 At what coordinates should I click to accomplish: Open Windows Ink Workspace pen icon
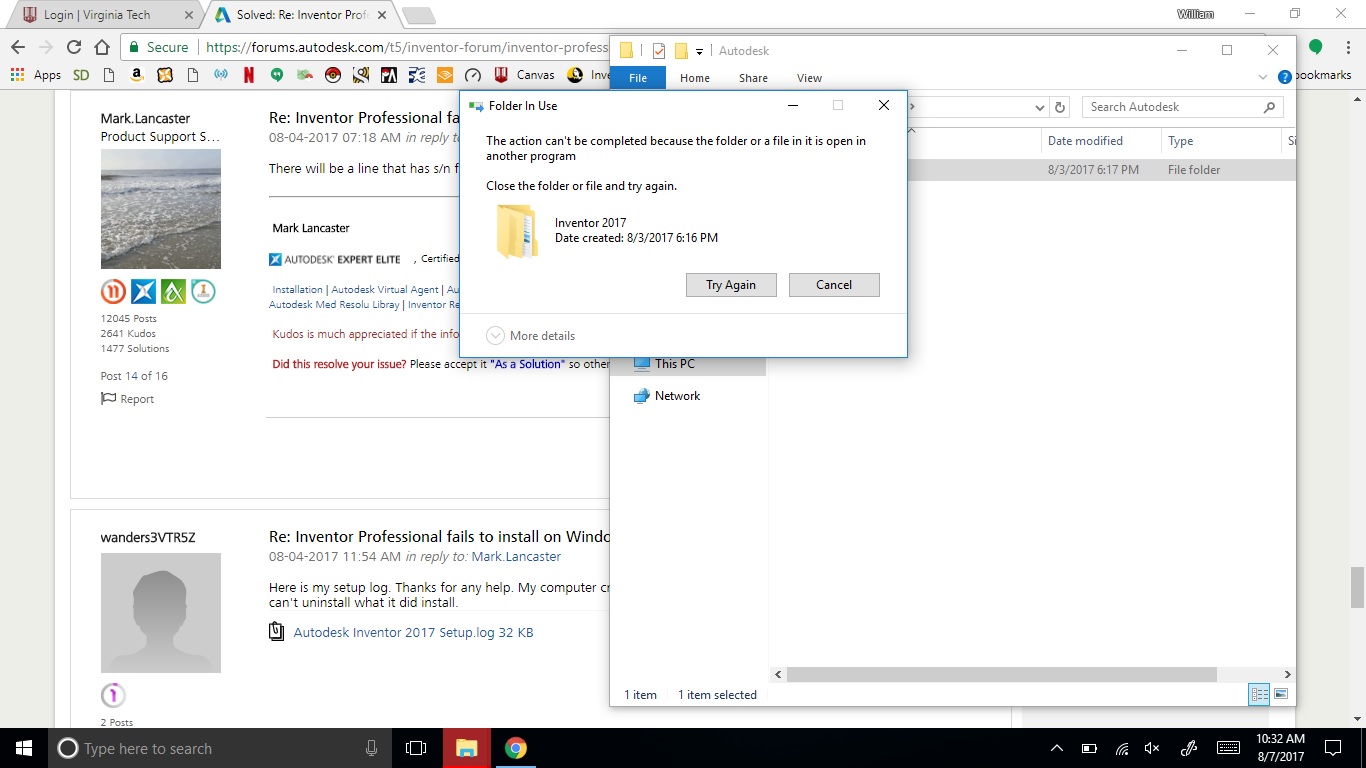coord(1188,748)
